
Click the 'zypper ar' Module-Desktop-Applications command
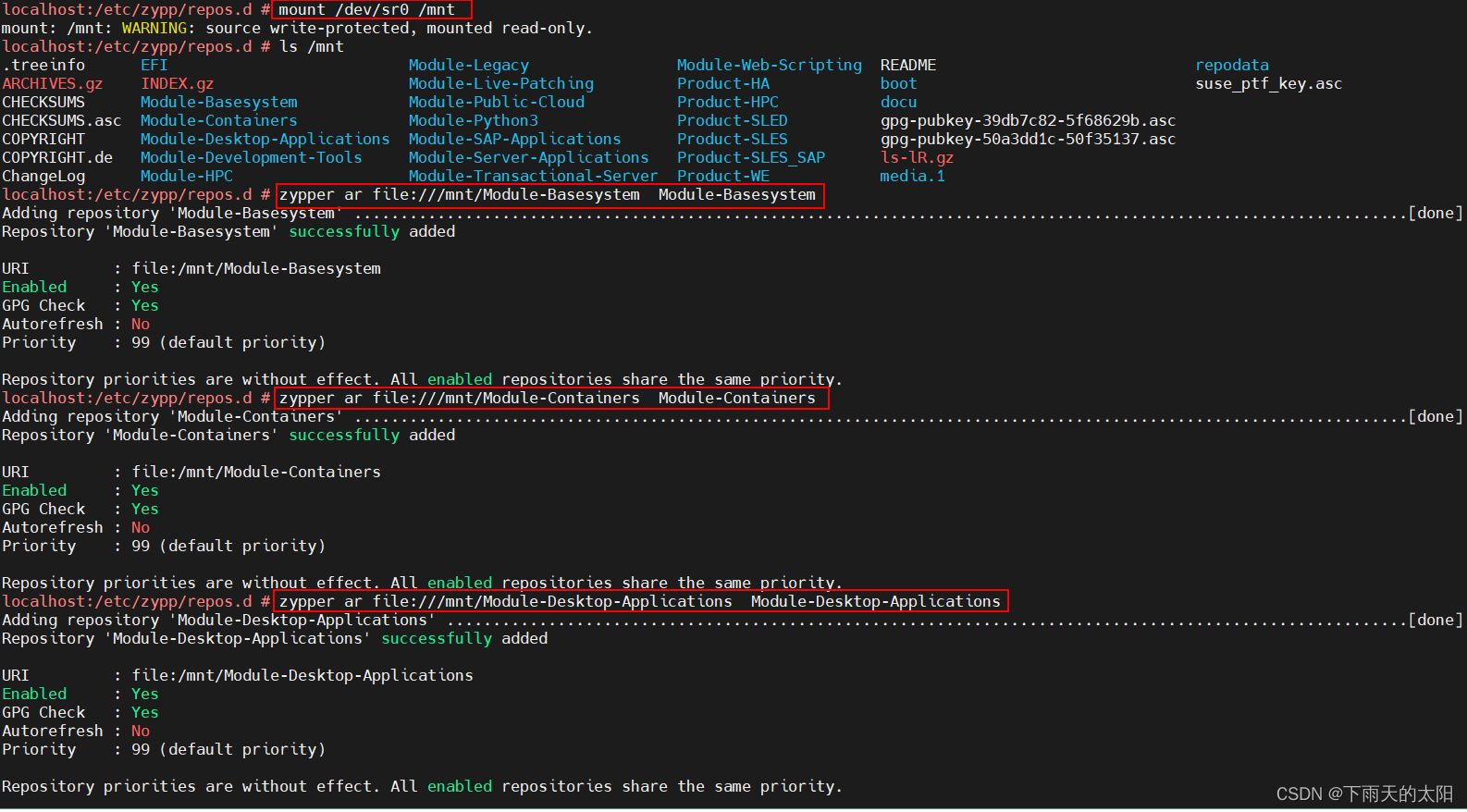(x=640, y=601)
